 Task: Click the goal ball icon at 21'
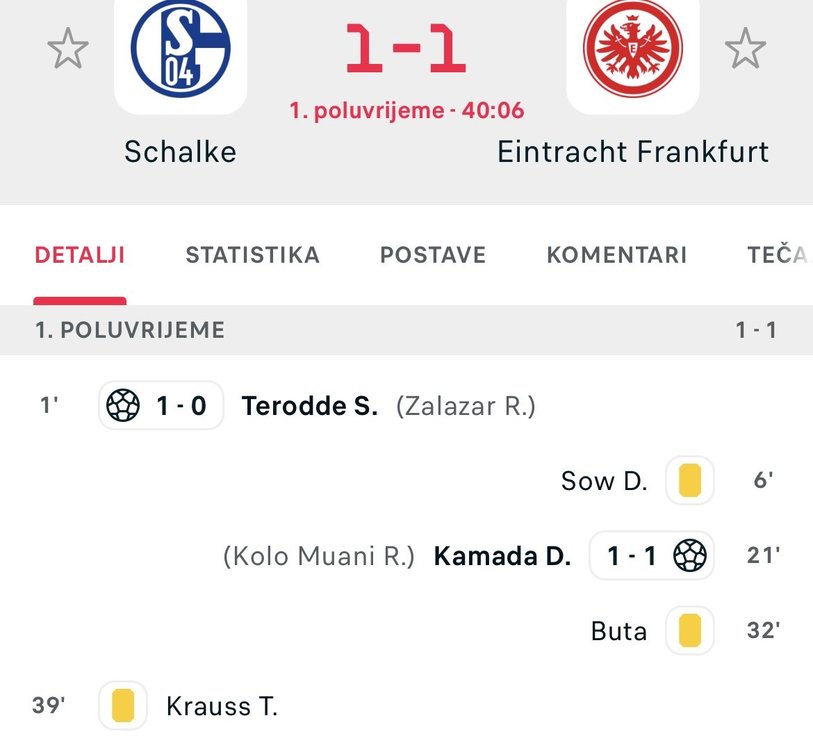coord(690,556)
